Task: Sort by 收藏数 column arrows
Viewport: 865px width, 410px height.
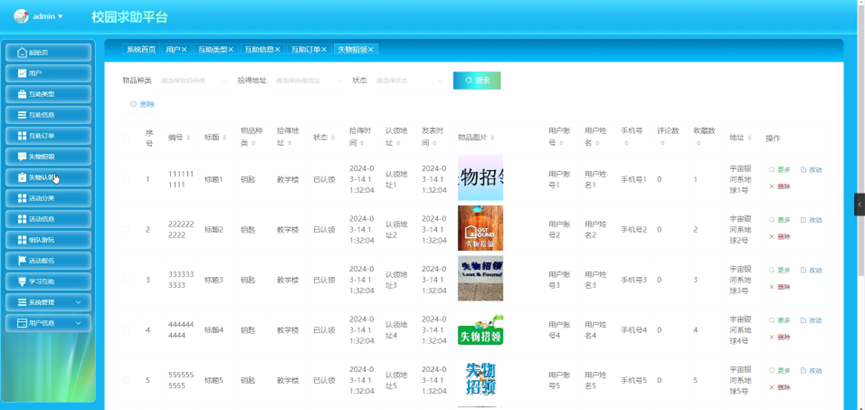Action: pos(698,143)
